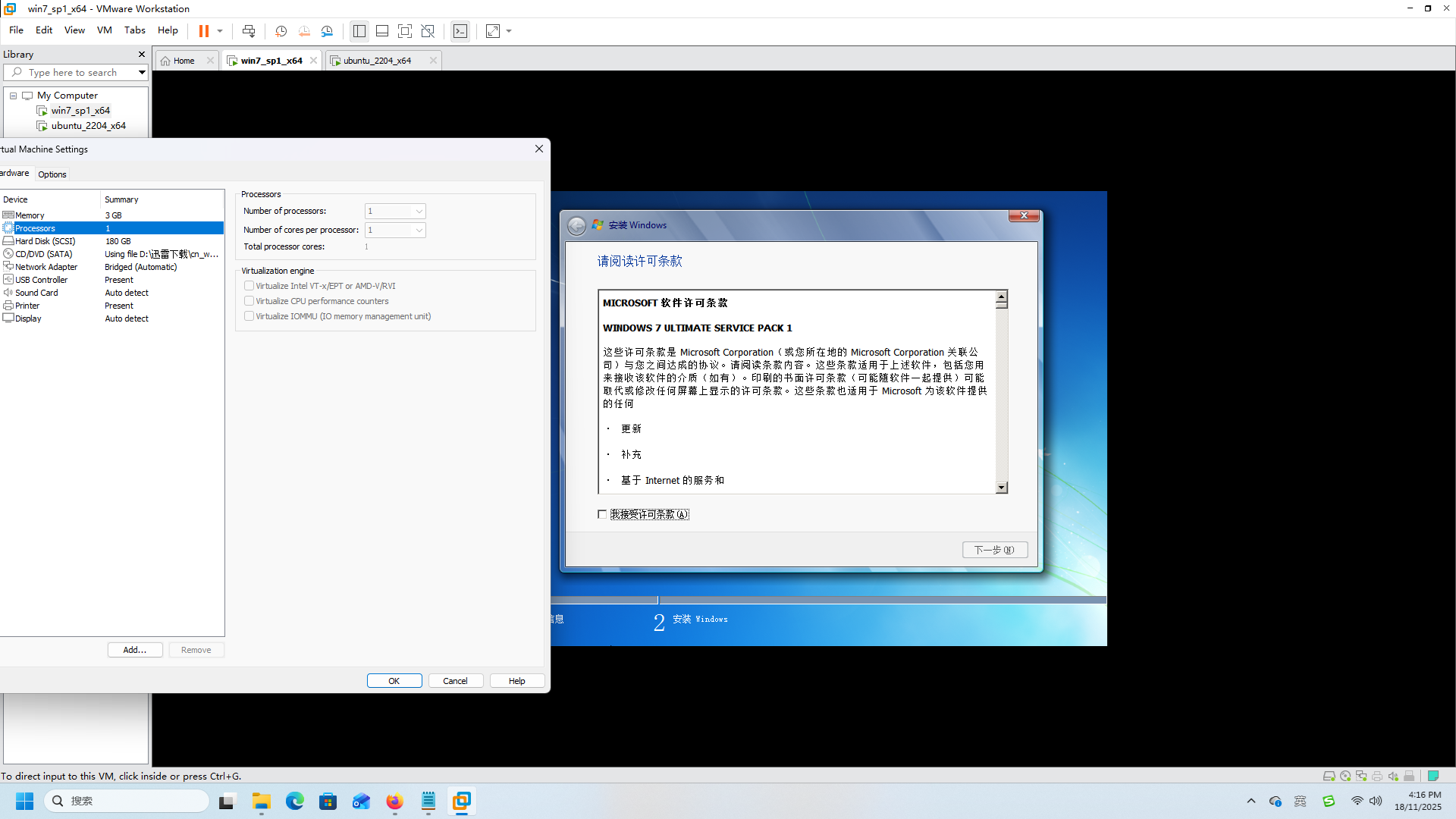The height and width of the screenshot is (819, 1456).
Task: Open Number of cores per processor dropdown
Action: click(395, 230)
